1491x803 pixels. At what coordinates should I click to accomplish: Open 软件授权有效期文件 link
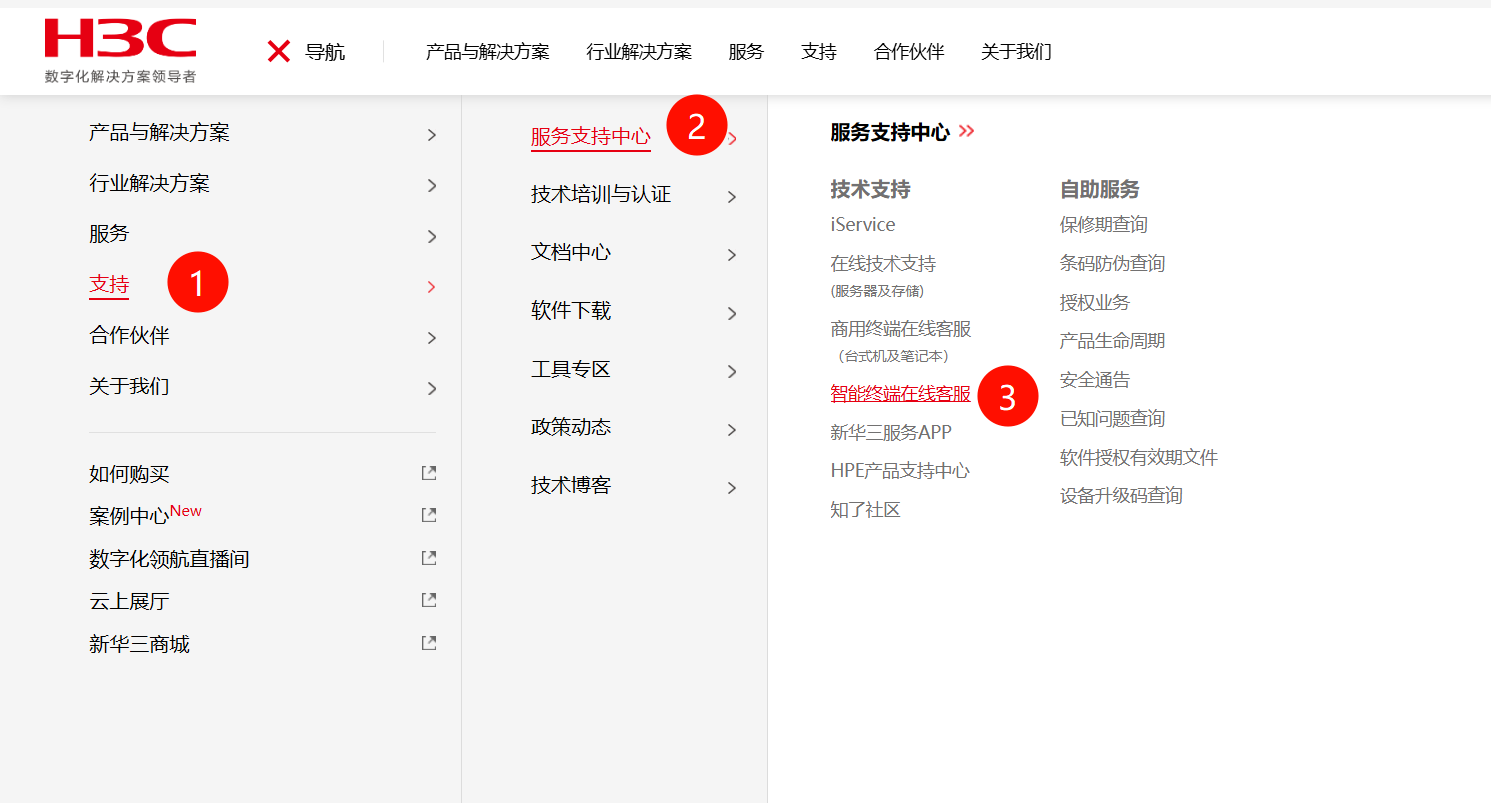point(1139,457)
